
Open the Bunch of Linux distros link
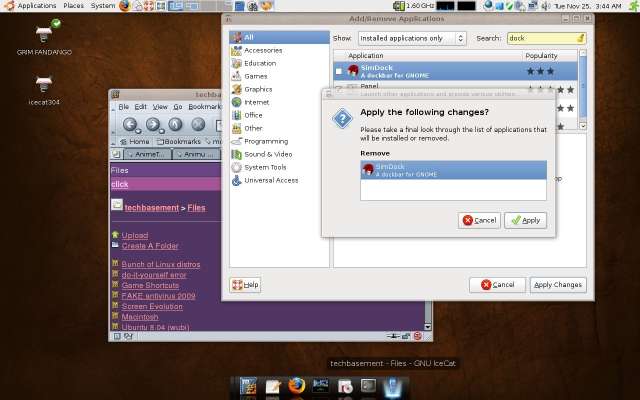click(161, 264)
